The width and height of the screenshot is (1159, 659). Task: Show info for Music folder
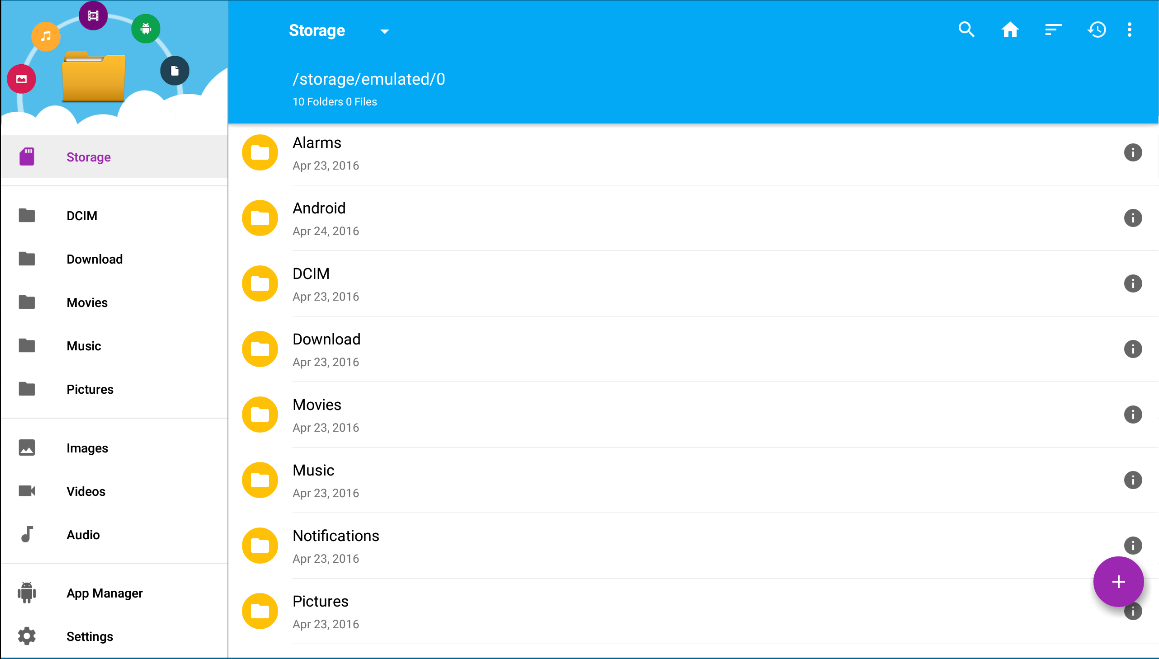pos(1133,480)
